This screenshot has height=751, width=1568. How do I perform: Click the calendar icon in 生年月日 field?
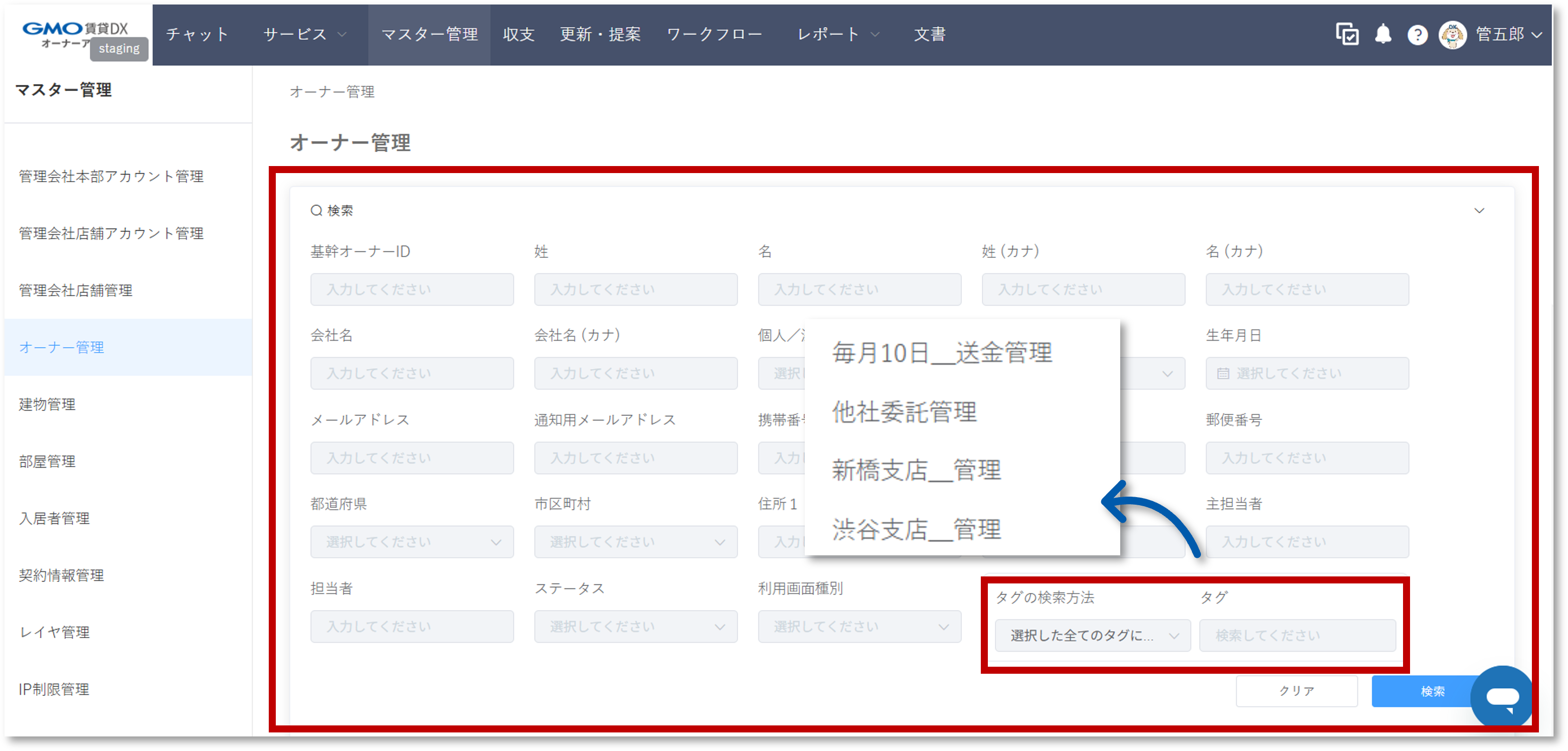click(1223, 373)
